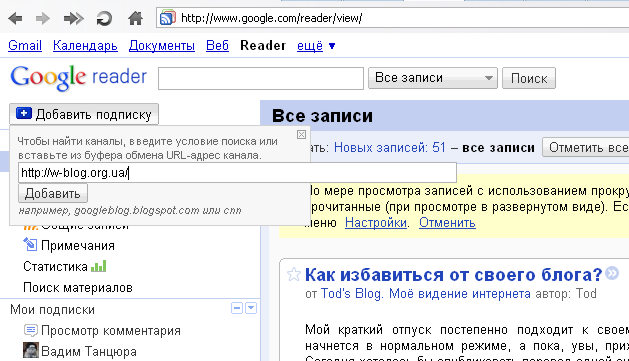Click the fast-forward double arrow button

click(x=73, y=18)
